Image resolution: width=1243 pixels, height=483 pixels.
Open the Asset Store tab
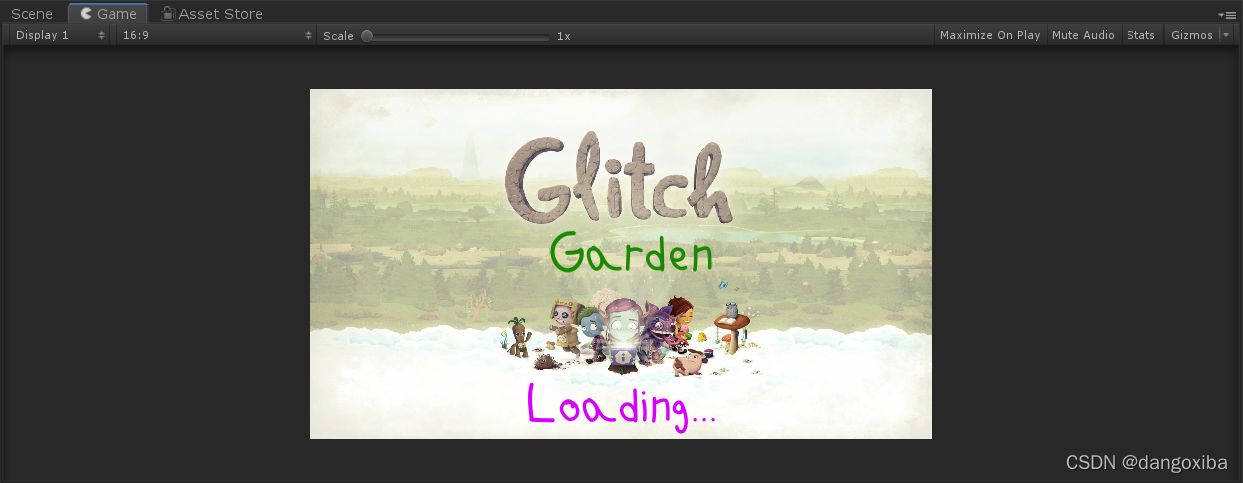(212, 14)
